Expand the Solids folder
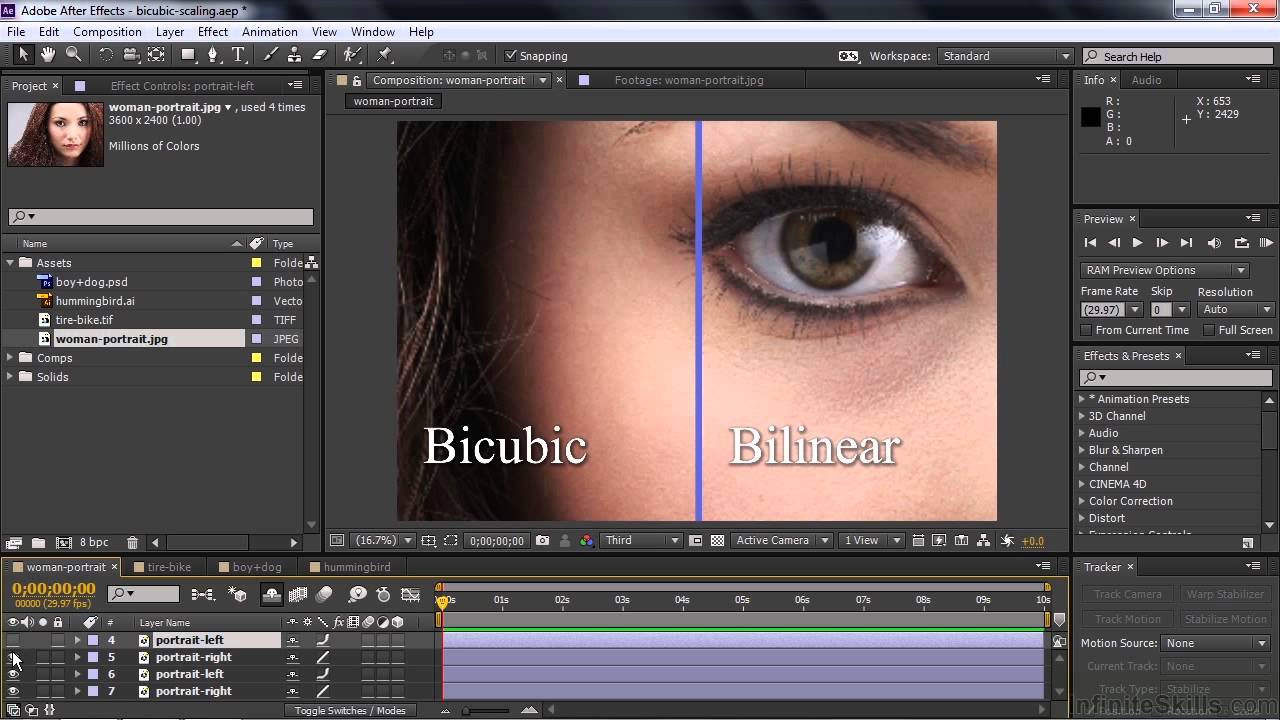 pyautogui.click(x=10, y=377)
